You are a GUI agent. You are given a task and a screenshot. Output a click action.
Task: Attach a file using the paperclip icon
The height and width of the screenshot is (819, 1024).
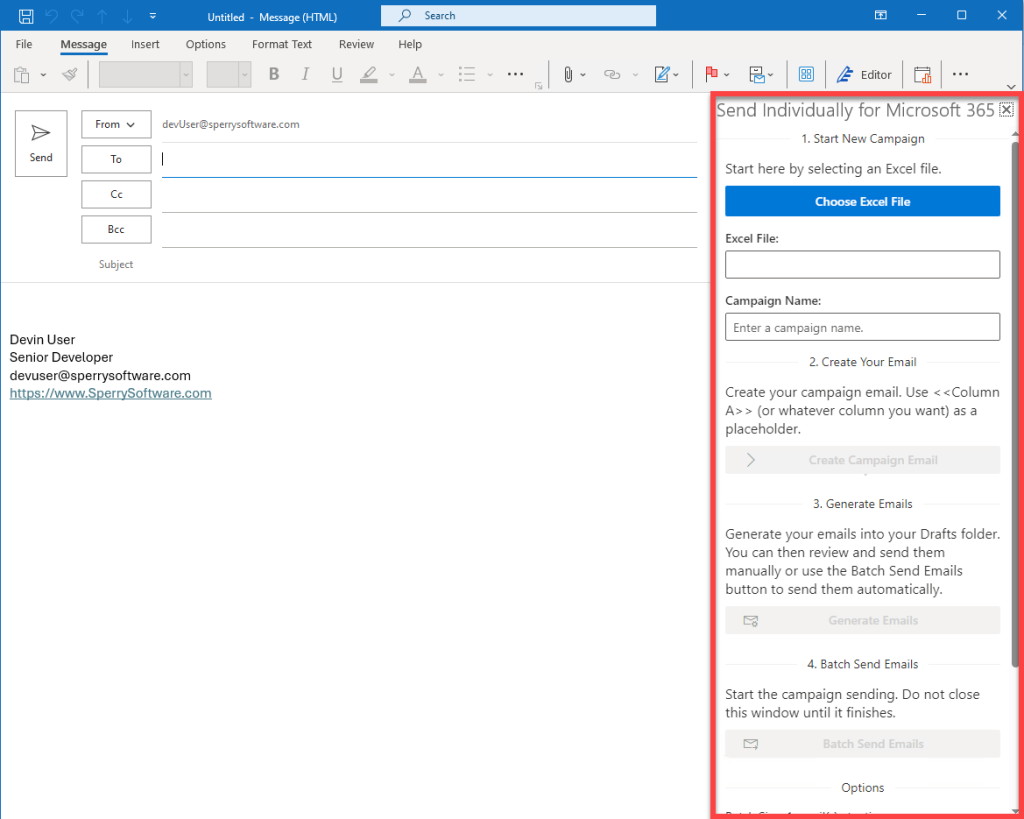(567, 74)
